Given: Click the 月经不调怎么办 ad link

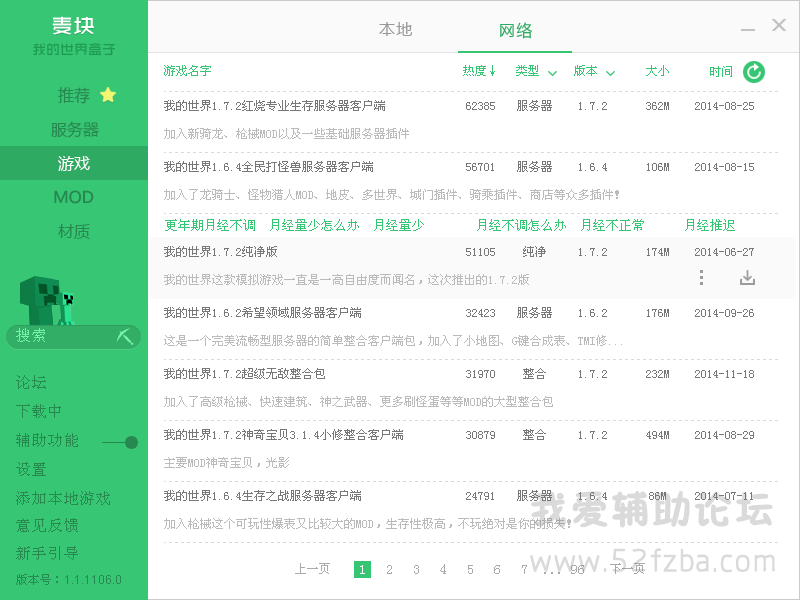Looking at the screenshot, I should 521,225.
